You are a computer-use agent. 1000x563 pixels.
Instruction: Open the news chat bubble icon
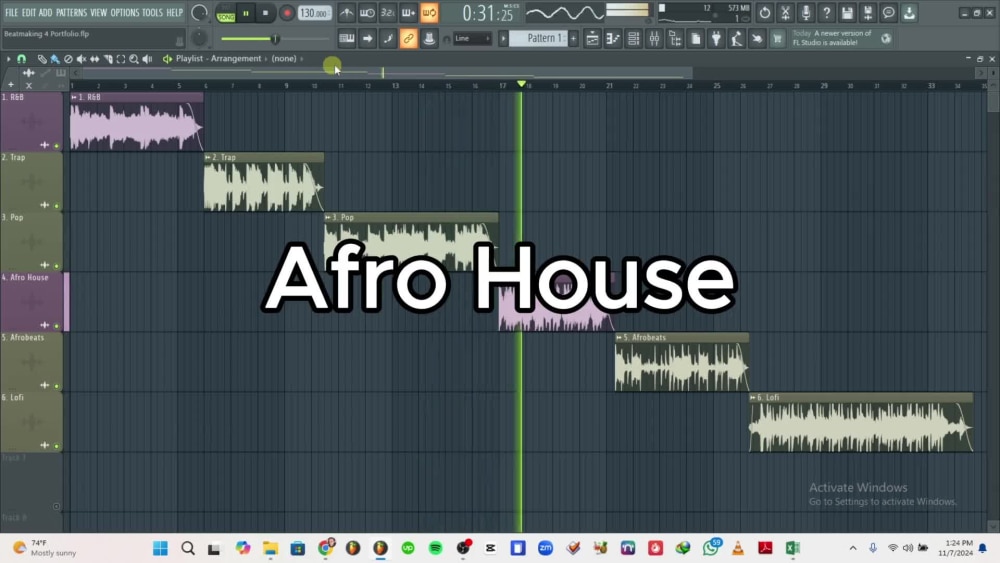tap(888, 13)
